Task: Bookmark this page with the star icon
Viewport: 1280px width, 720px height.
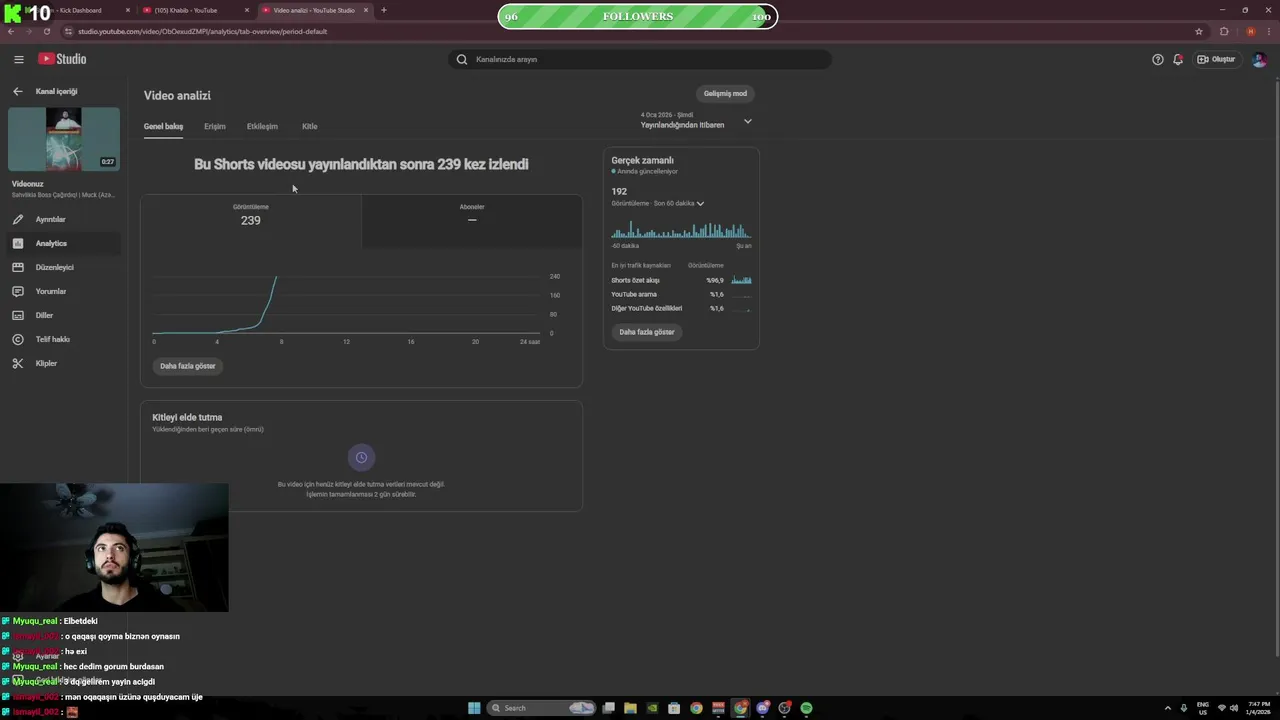Action: click(1199, 31)
